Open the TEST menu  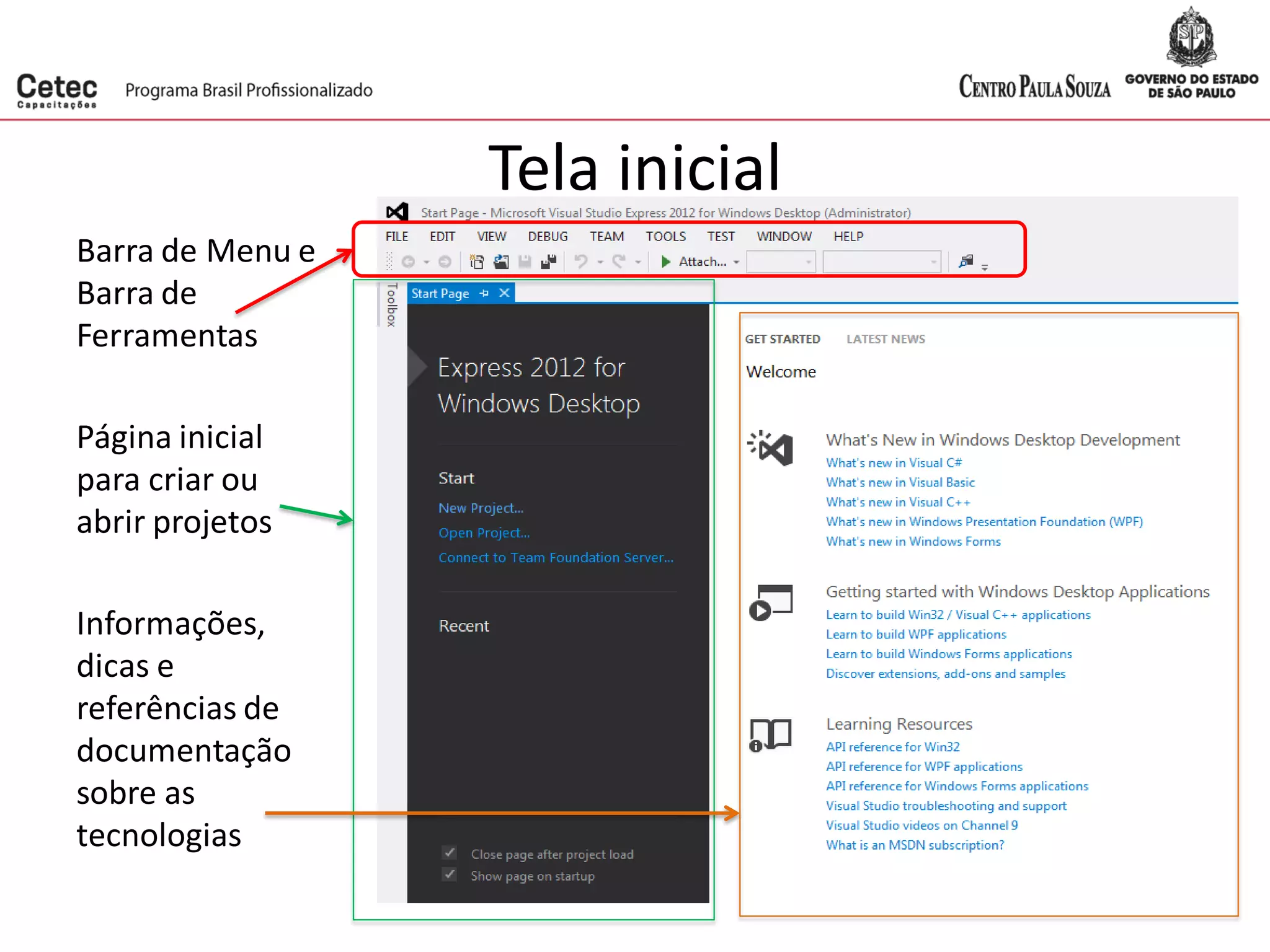pyautogui.click(x=721, y=237)
